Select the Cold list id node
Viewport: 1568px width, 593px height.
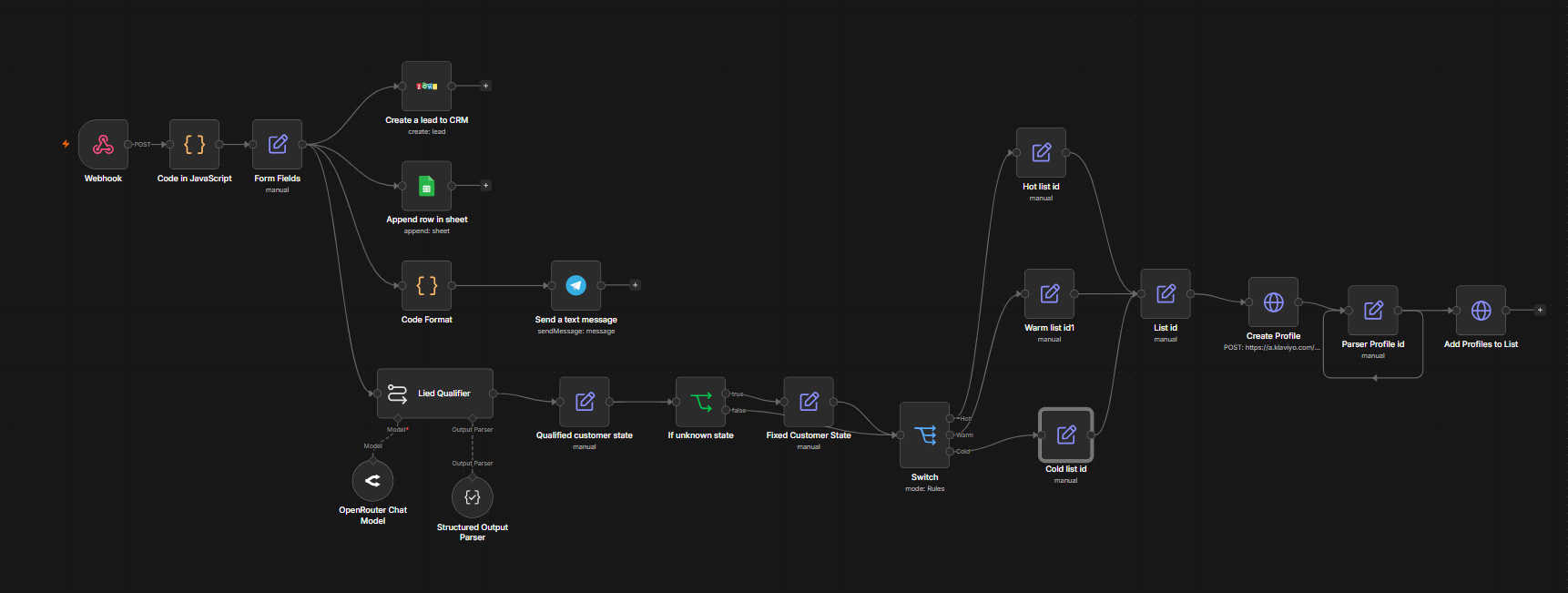click(1065, 435)
